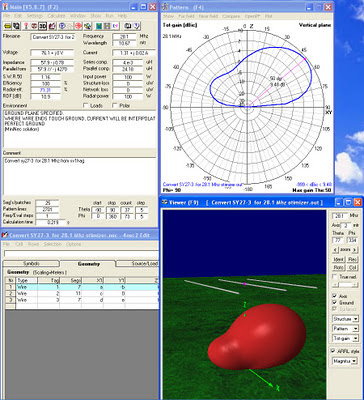The width and height of the screenshot is (364, 400).
Task: Select row 1 header in Geometry table
Action: pyautogui.click(x=10, y=287)
